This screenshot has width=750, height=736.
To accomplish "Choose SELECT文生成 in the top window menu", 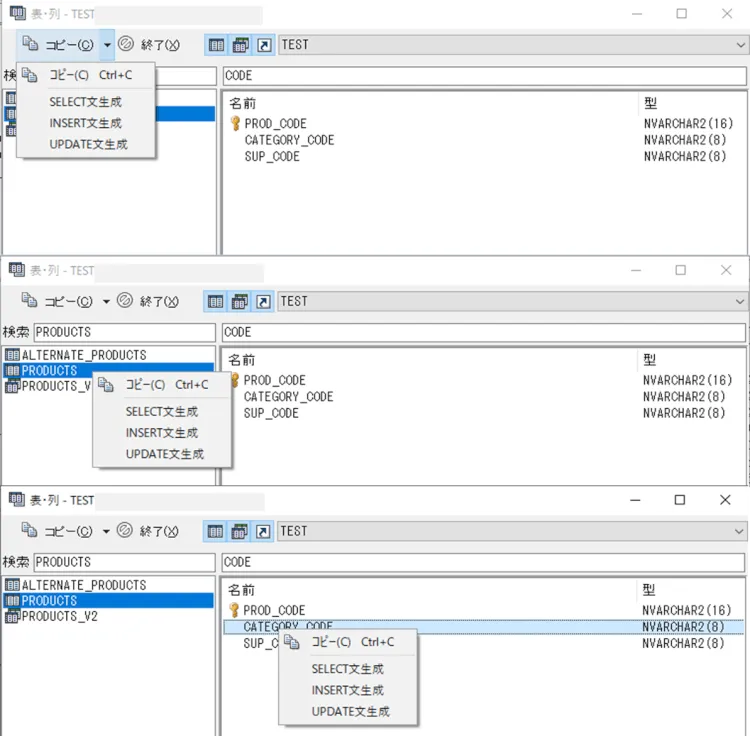I will tap(86, 102).
